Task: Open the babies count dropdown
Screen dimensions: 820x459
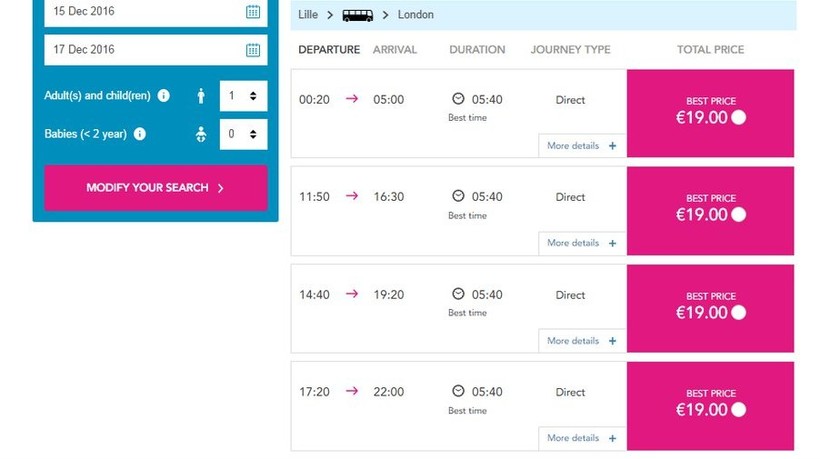Action: pyautogui.click(x=243, y=134)
